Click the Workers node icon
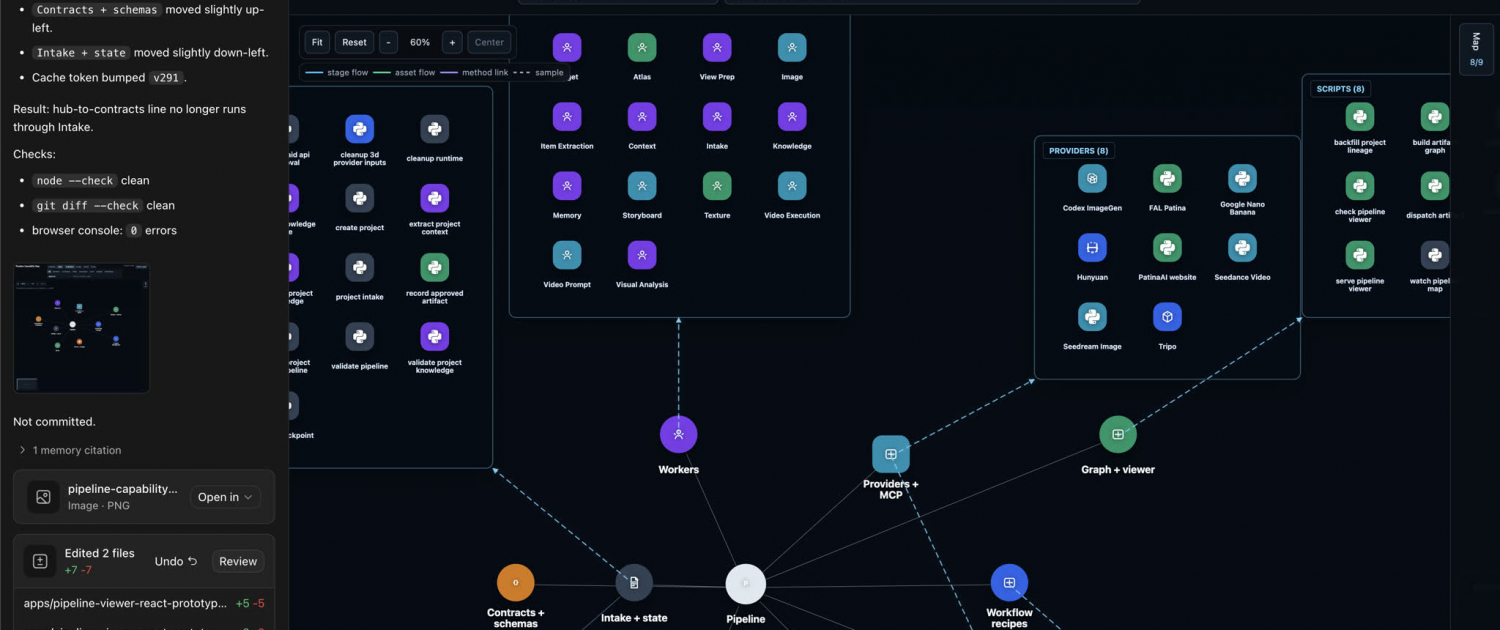This screenshot has width=1500, height=630. coord(678,434)
